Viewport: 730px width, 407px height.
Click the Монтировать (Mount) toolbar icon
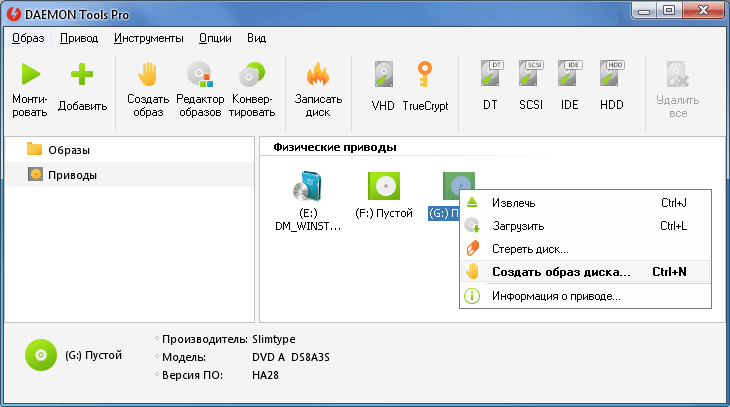30,76
